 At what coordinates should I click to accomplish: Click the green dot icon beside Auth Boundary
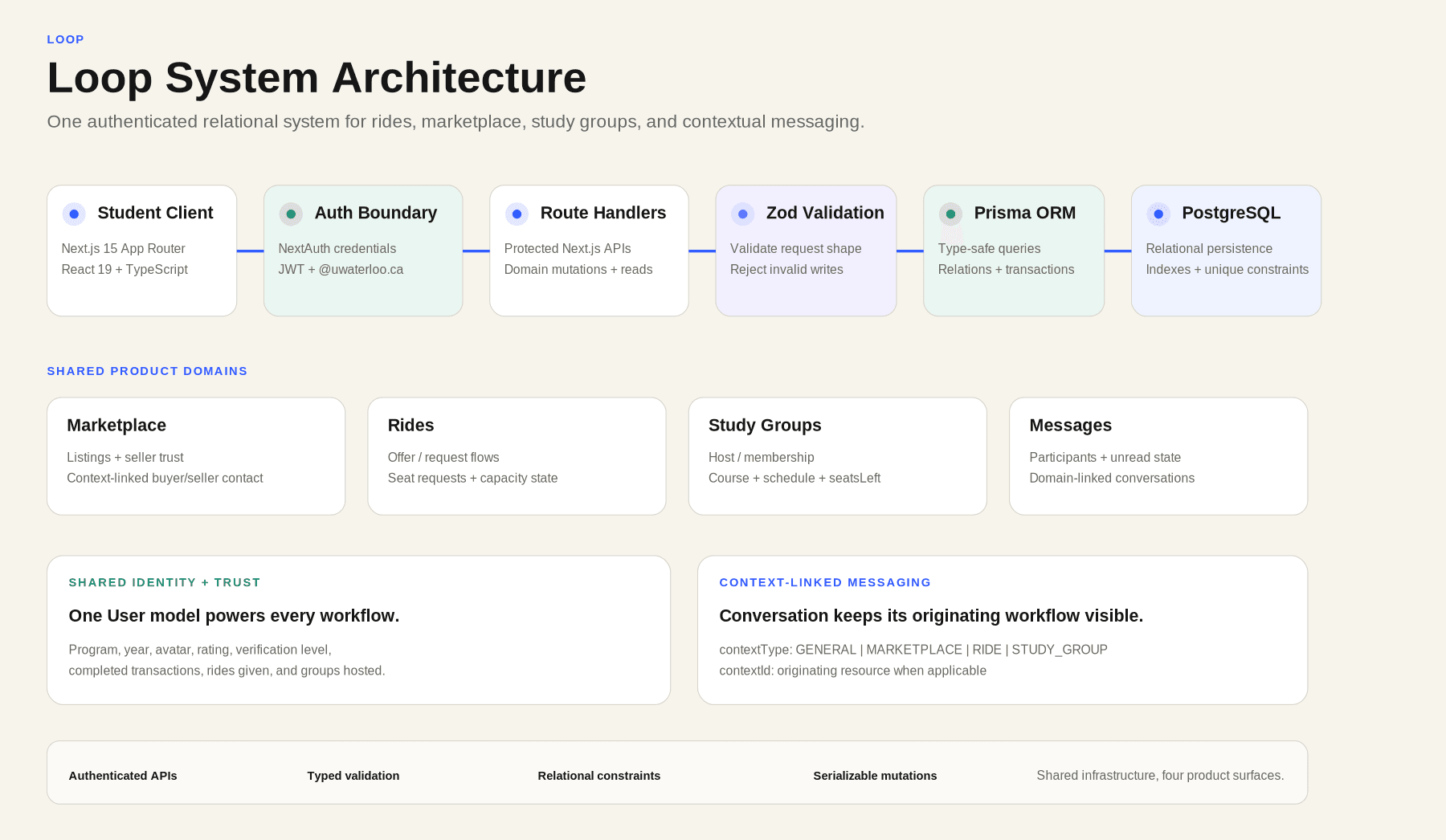(x=291, y=214)
